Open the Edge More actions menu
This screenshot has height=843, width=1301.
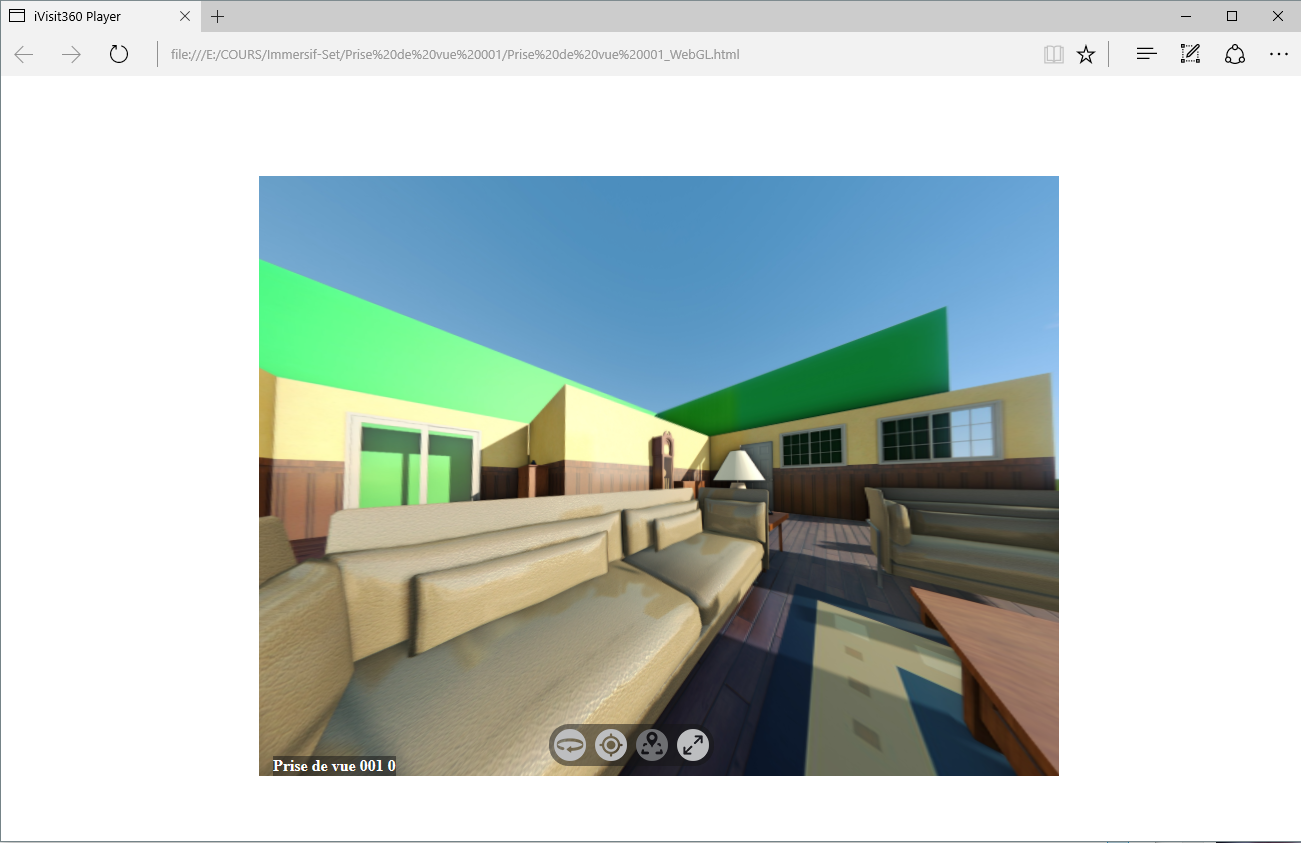pos(1279,54)
